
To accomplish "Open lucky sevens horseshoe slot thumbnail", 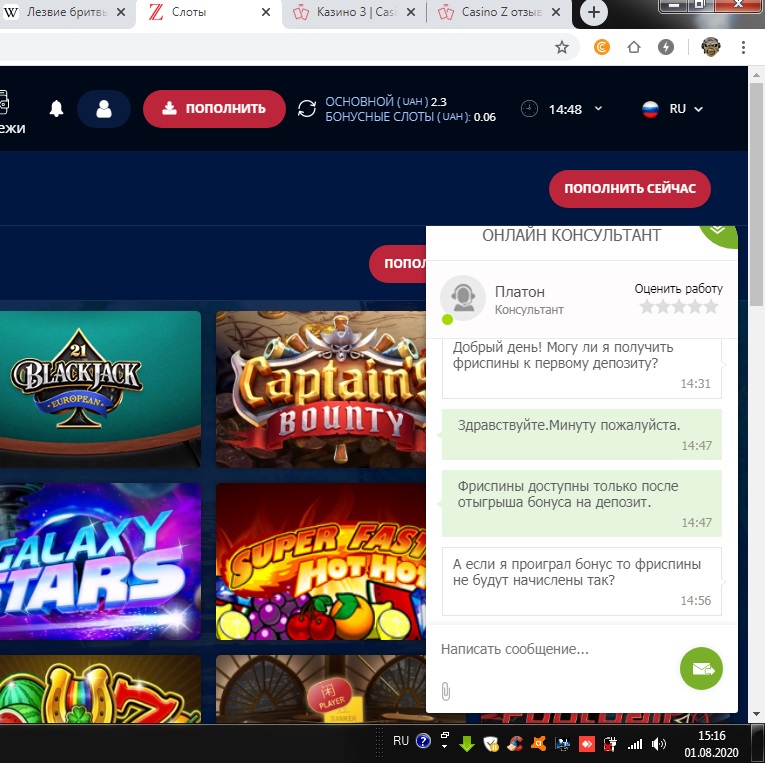I will 100,689.
